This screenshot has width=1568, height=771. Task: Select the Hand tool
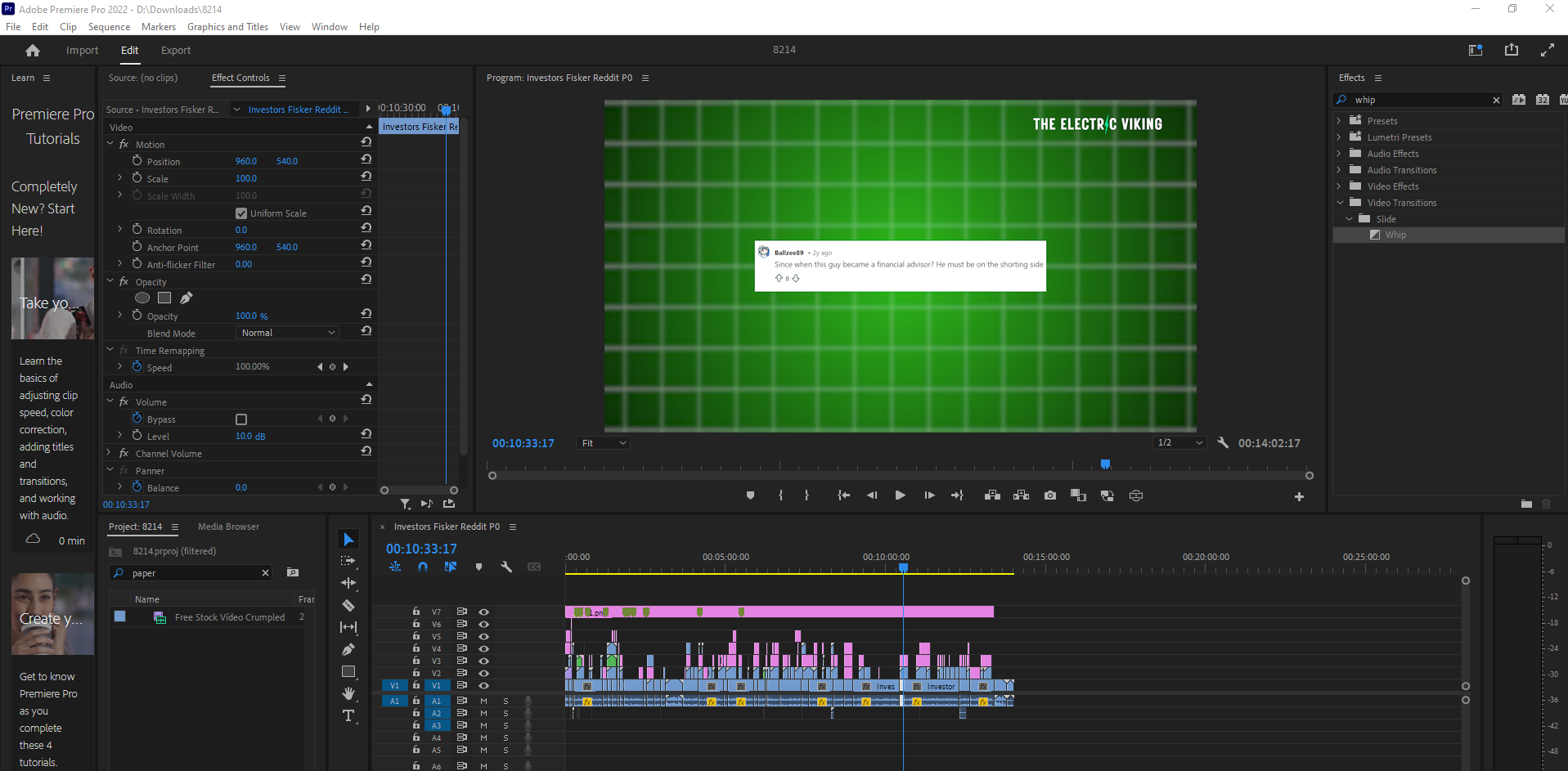click(348, 693)
